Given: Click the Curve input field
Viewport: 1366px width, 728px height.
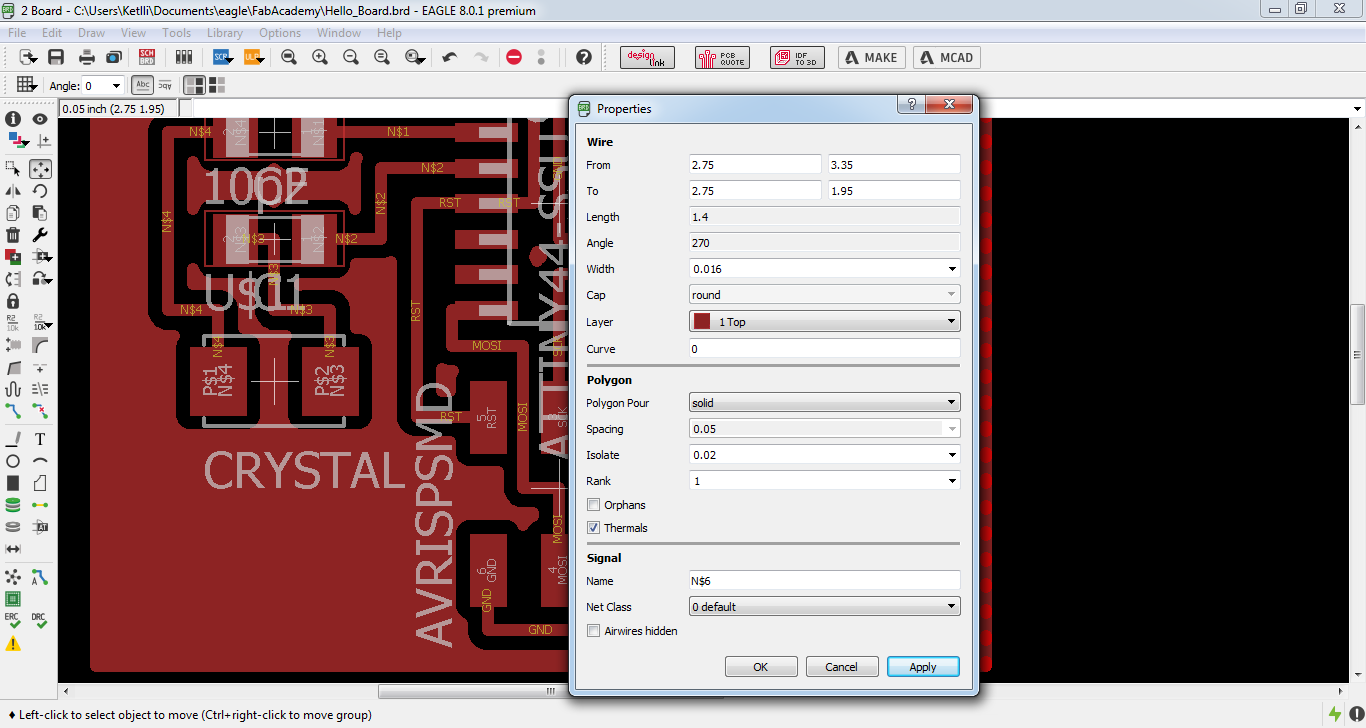Looking at the screenshot, I should tap(825, 349).
